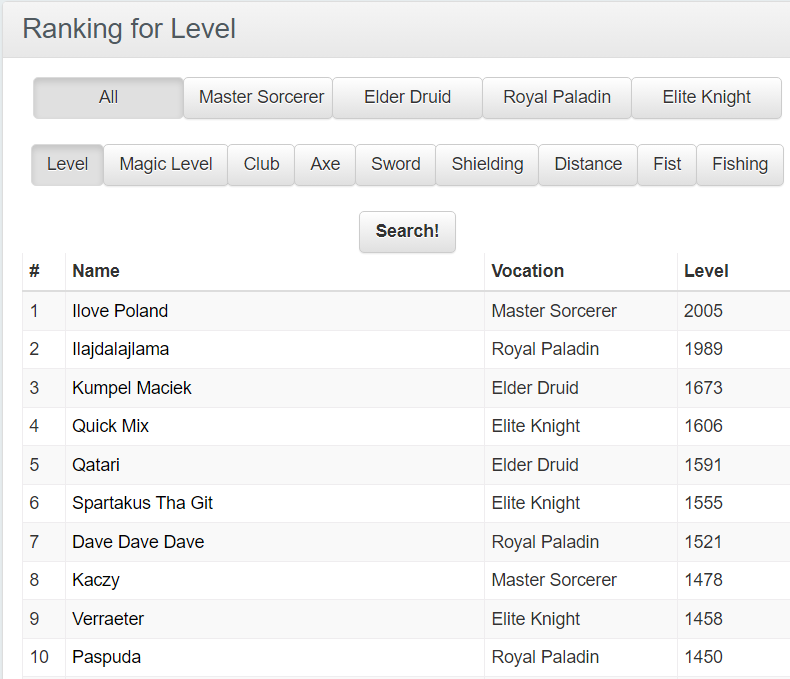Switch to Club skill ranking
Image resolution: width=790 pixels, height=679 pixels.
tap(261, 165)
